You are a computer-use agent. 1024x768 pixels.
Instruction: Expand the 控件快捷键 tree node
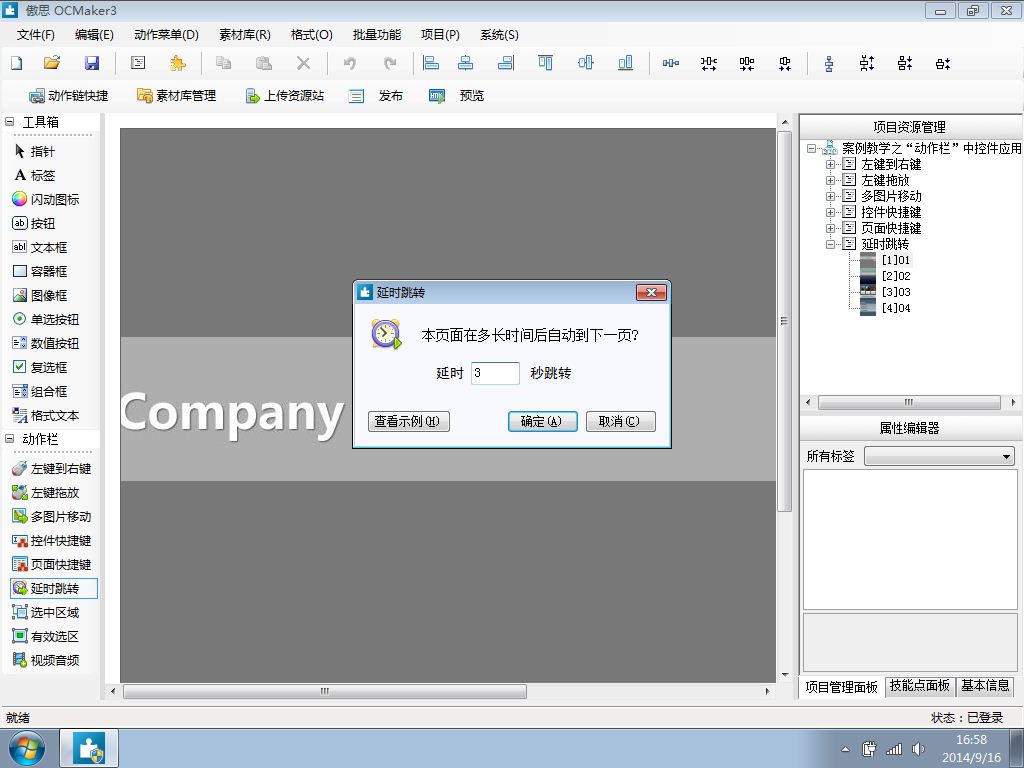tap(830, 212)
